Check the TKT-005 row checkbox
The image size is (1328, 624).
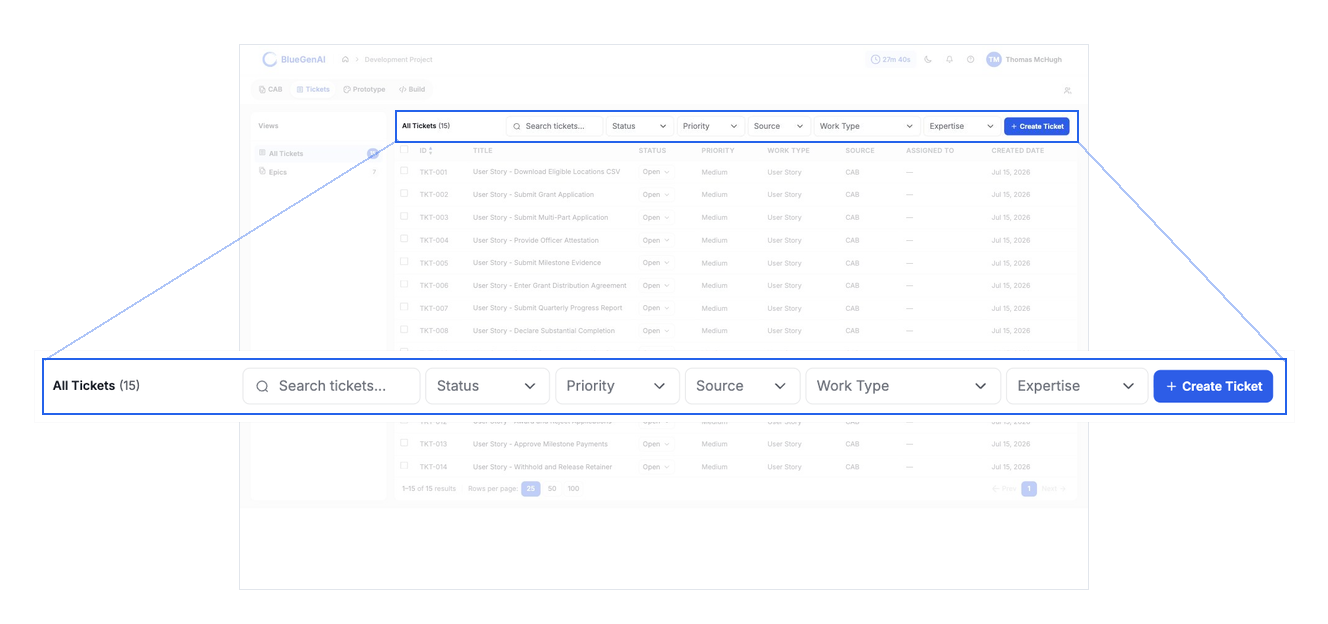point(405,262)
